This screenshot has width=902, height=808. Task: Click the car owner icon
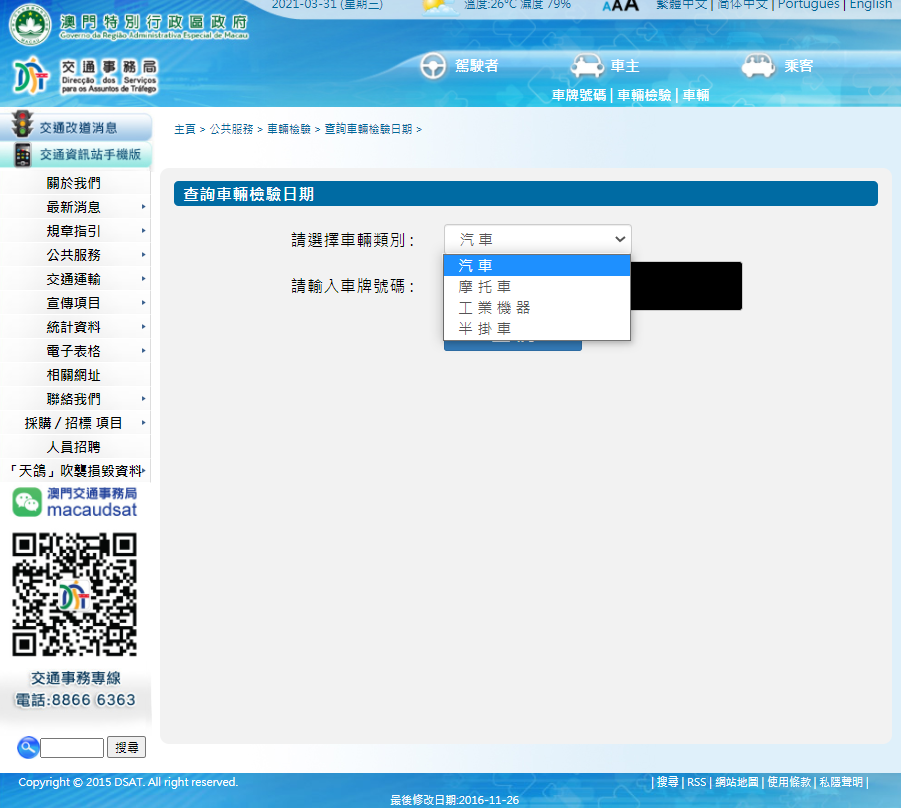point(587,66)
